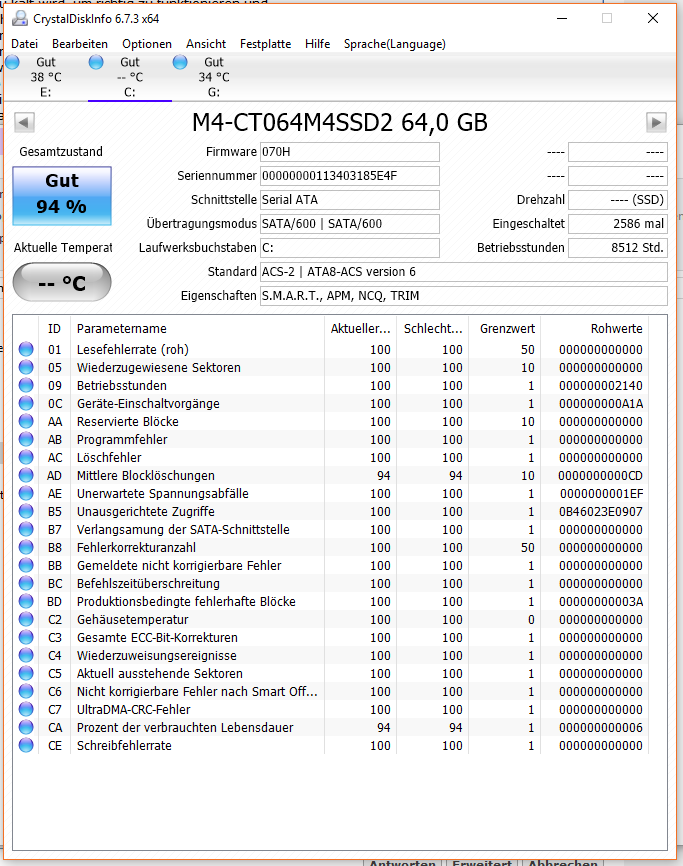
Task: Click status orb of Fehlerkorrekturanzahl row
Action: (x=26, y=547)
